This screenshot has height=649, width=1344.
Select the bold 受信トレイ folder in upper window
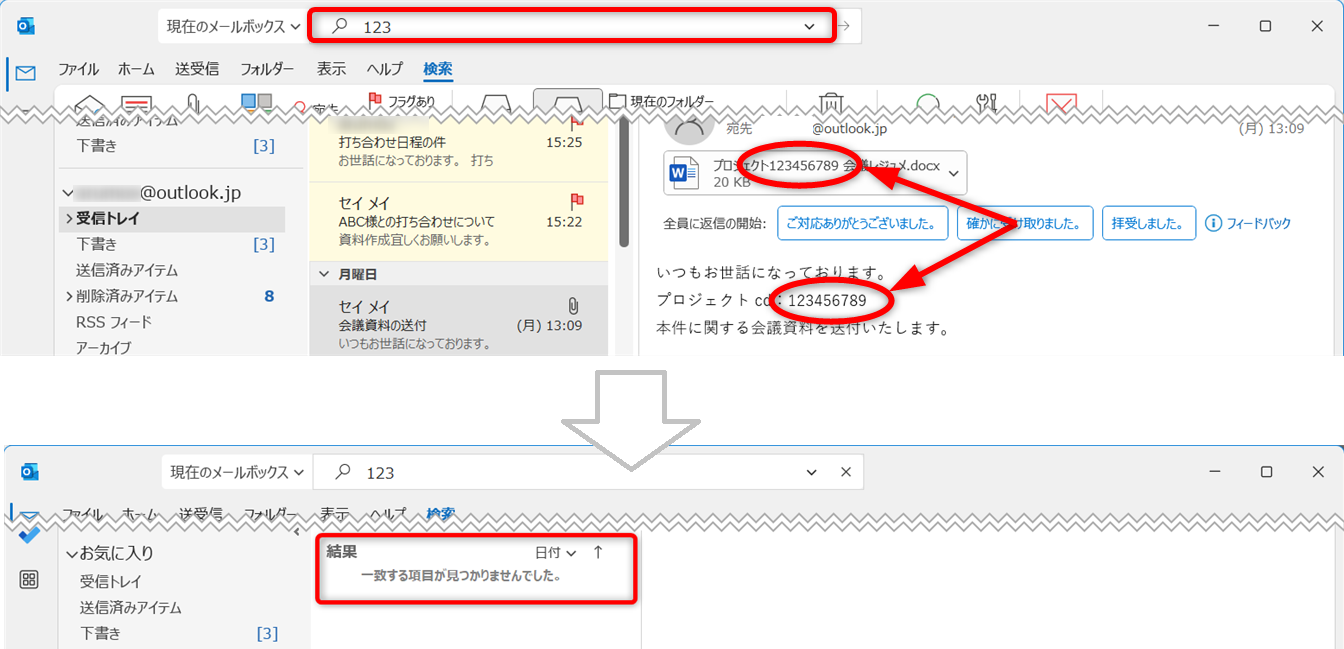[x=108, y=218]
